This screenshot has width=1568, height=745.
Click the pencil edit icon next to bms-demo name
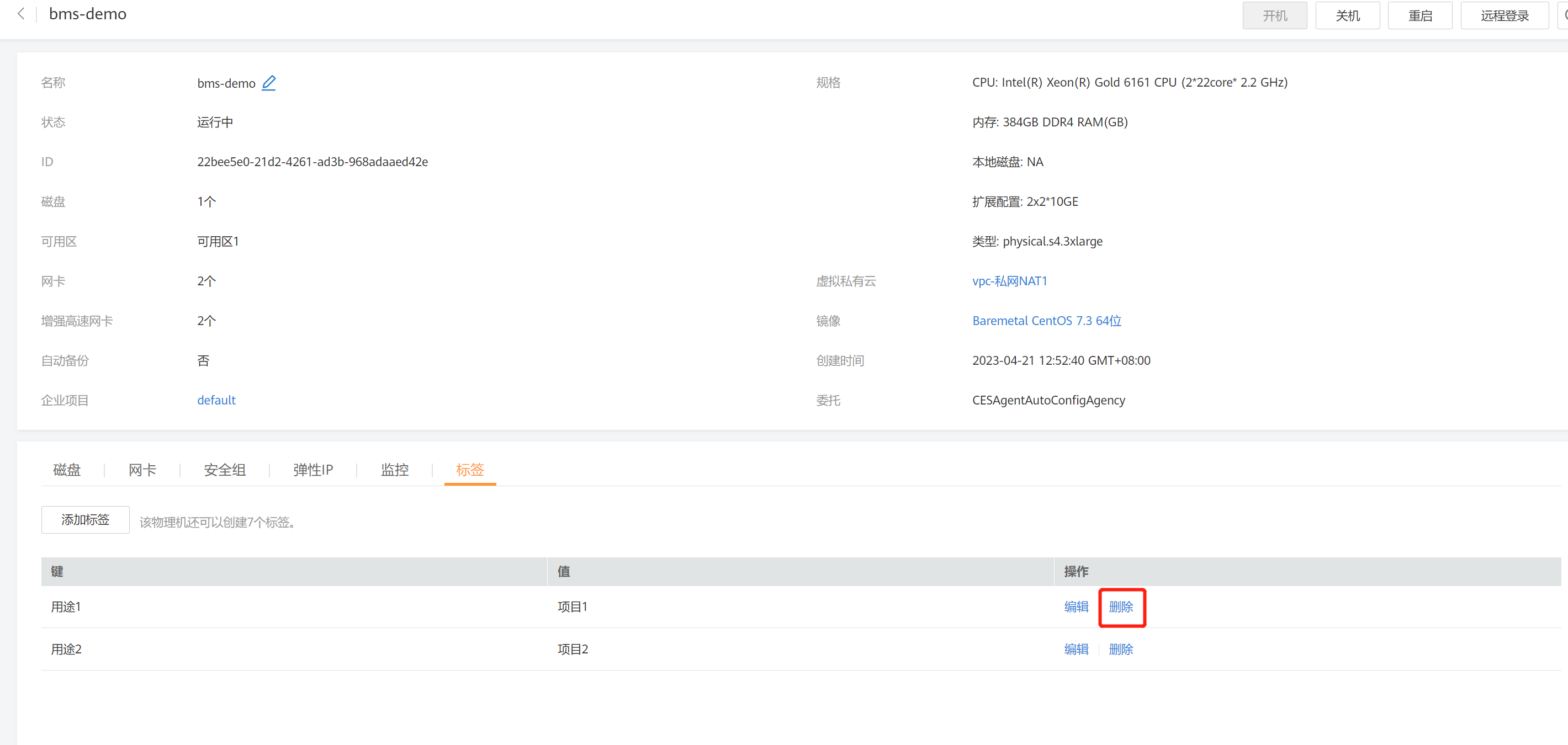tap(268, 83)
